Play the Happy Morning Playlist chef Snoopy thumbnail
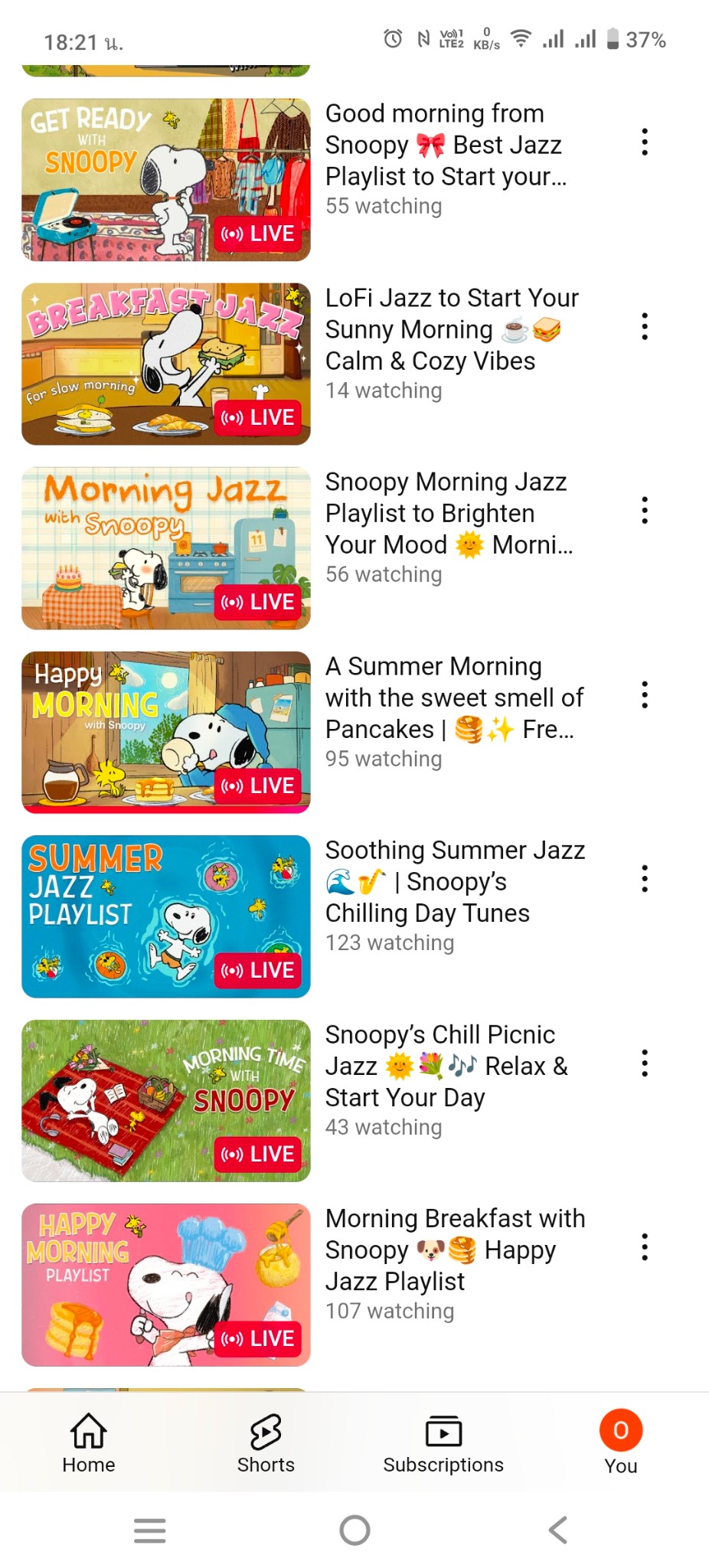This screenshot has height=1568, width=709. pos(166,1285)
